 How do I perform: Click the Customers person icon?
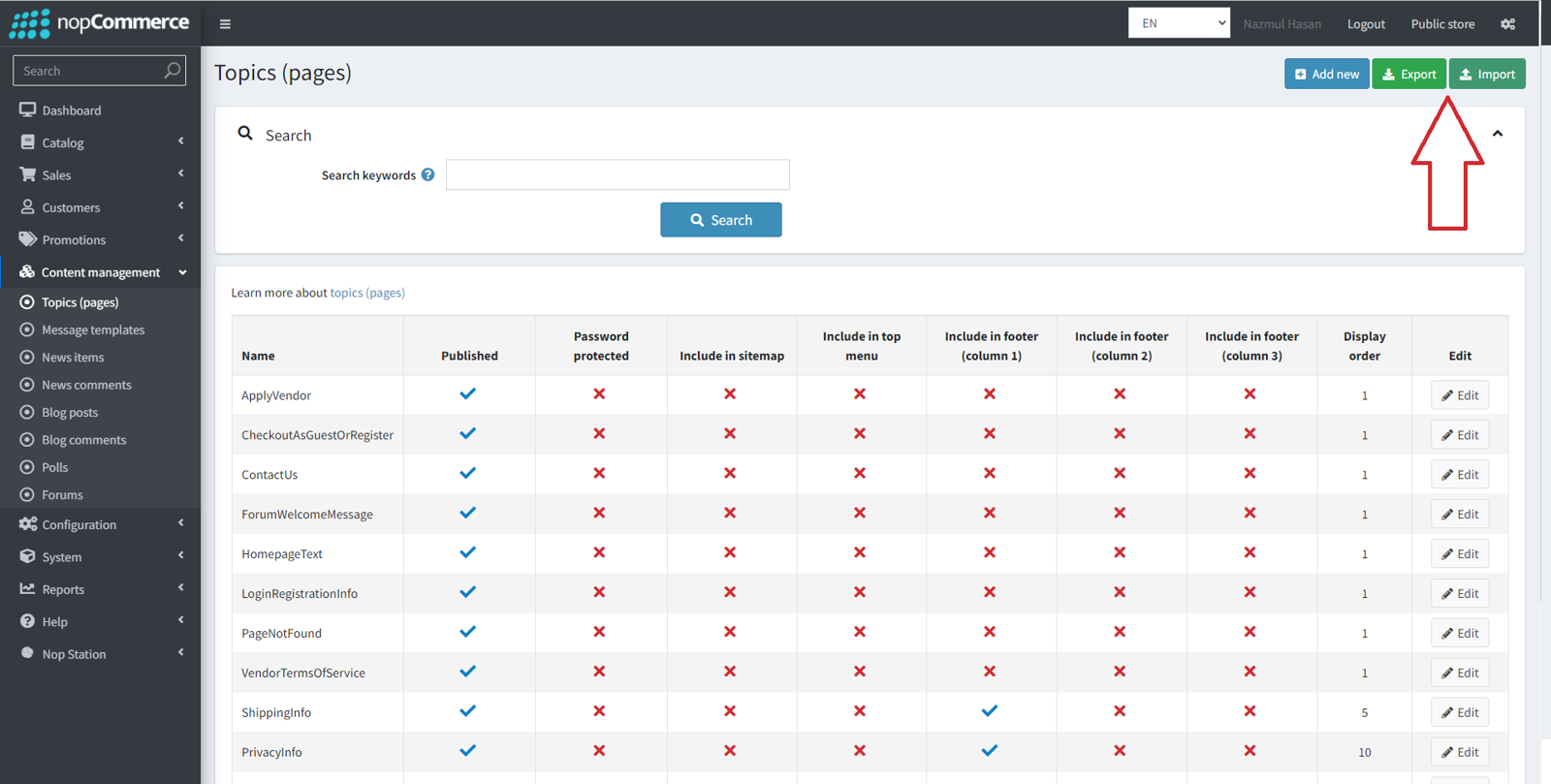[x=27, y=207]
